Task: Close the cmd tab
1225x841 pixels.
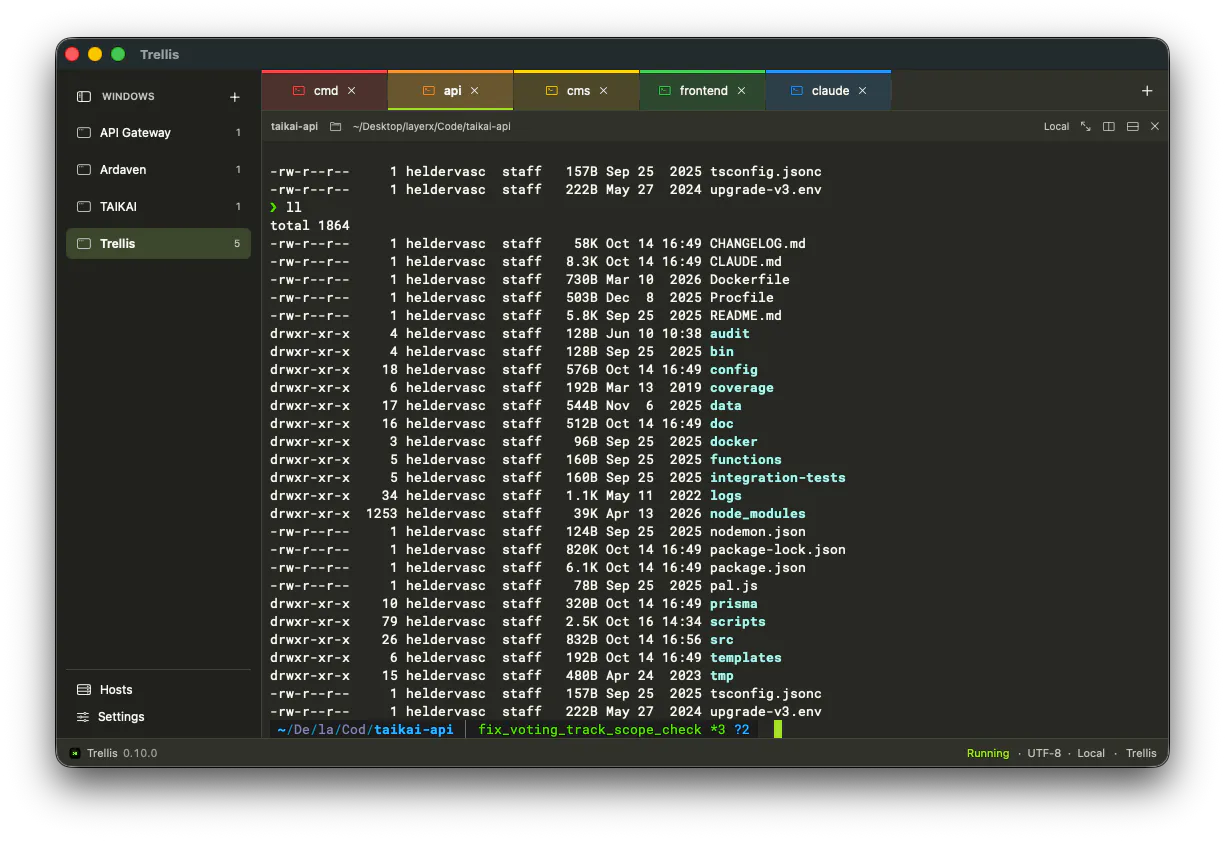Action: coord(351,91)
